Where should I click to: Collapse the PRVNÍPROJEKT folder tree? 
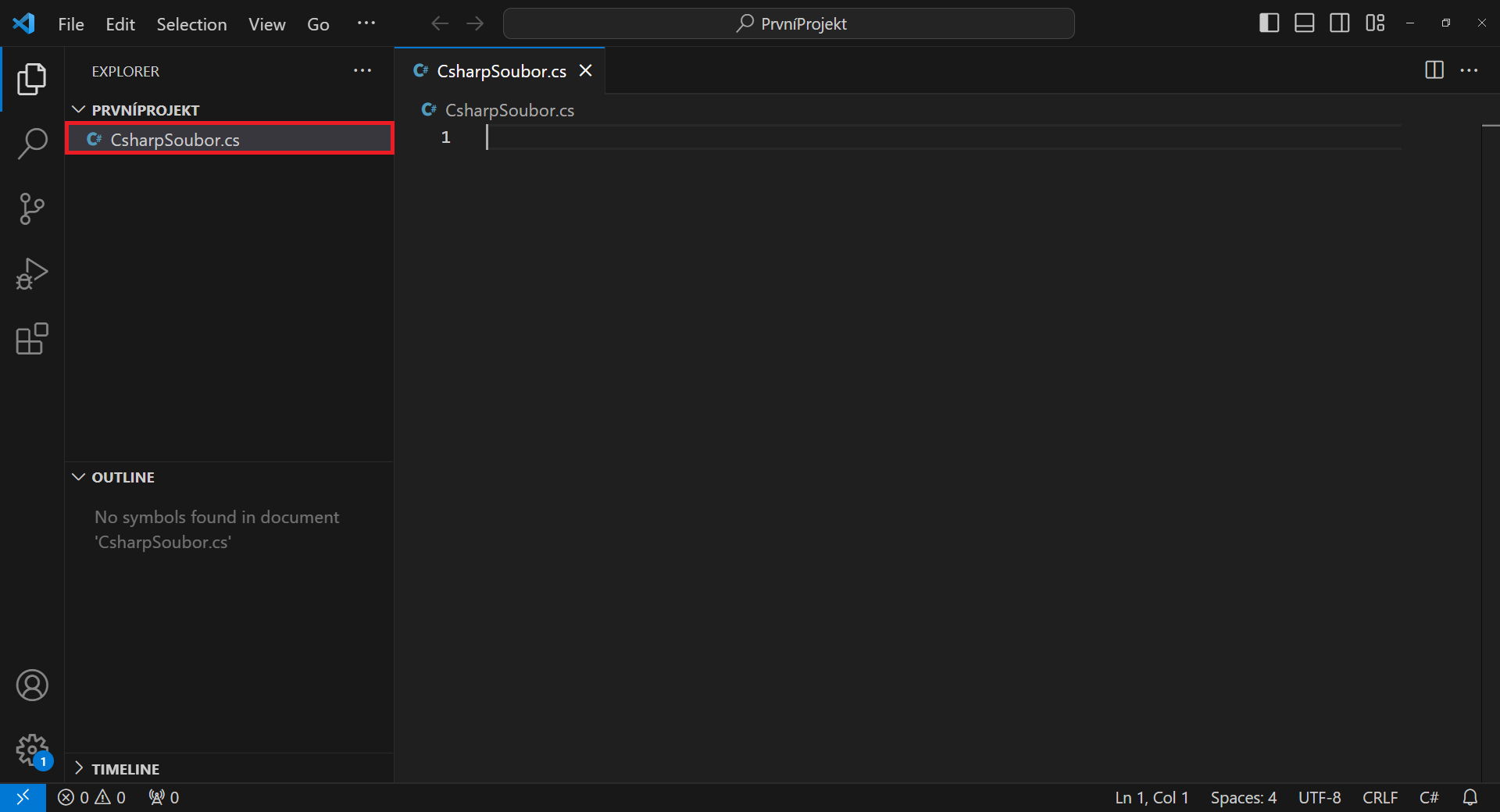pyautogui.click(x=78, y=109)
